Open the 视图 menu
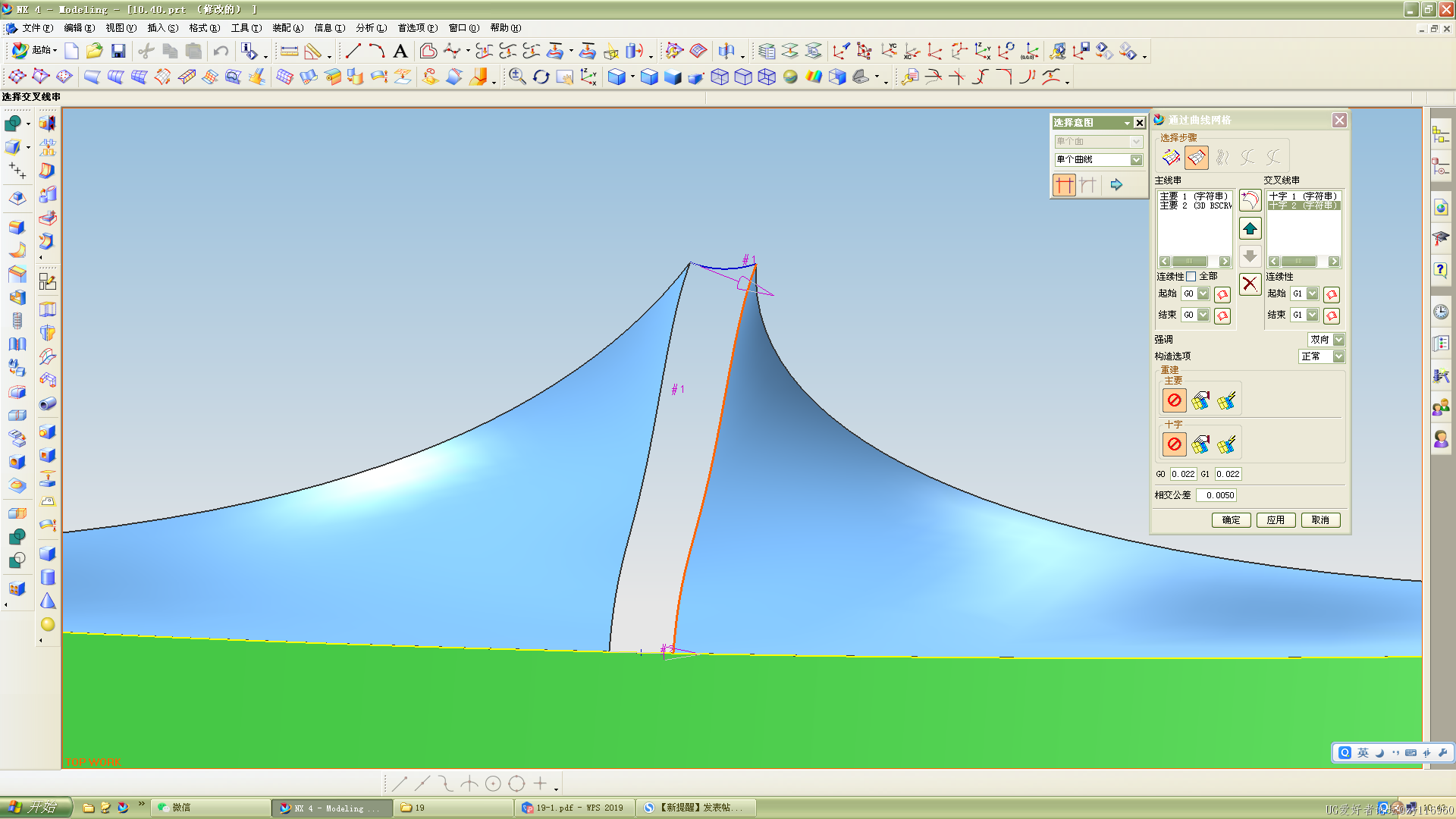The height and width of the screenshot is (819, 1456). tap(121, 28)
